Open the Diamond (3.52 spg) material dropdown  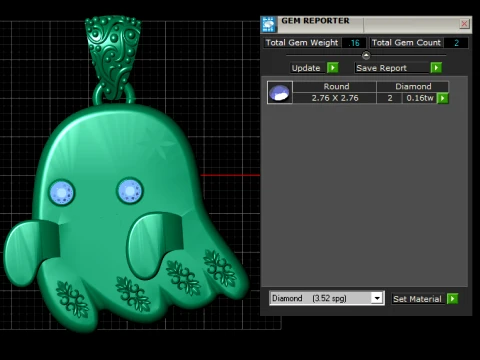coord(327,298)
